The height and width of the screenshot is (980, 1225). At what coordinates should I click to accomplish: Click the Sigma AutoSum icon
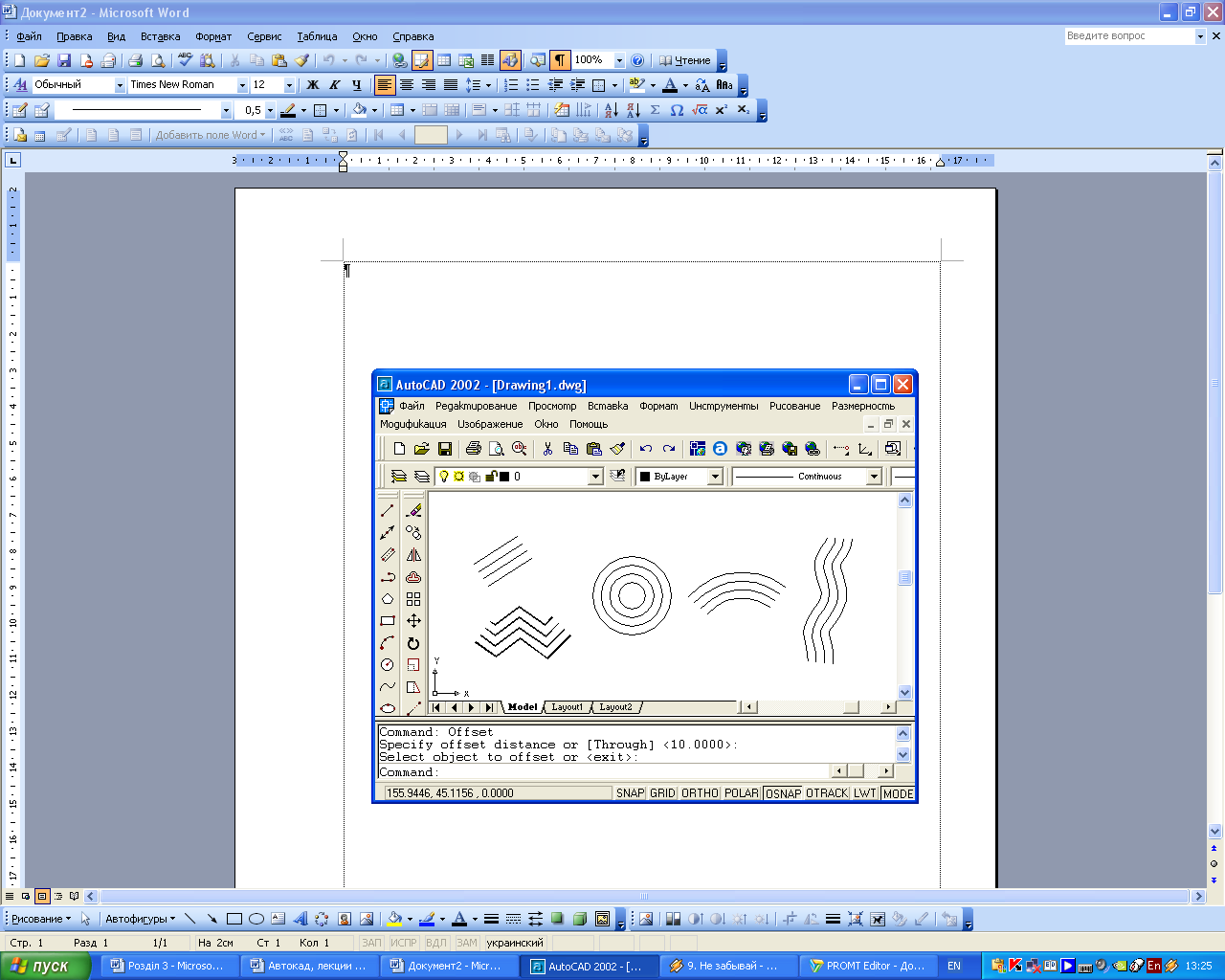656,110
